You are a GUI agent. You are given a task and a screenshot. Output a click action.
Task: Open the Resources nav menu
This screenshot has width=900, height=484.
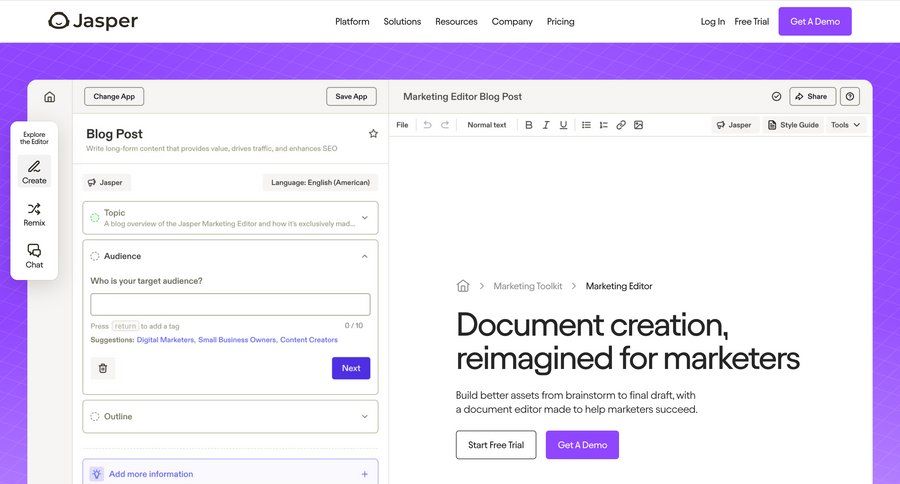click(456, 21)
